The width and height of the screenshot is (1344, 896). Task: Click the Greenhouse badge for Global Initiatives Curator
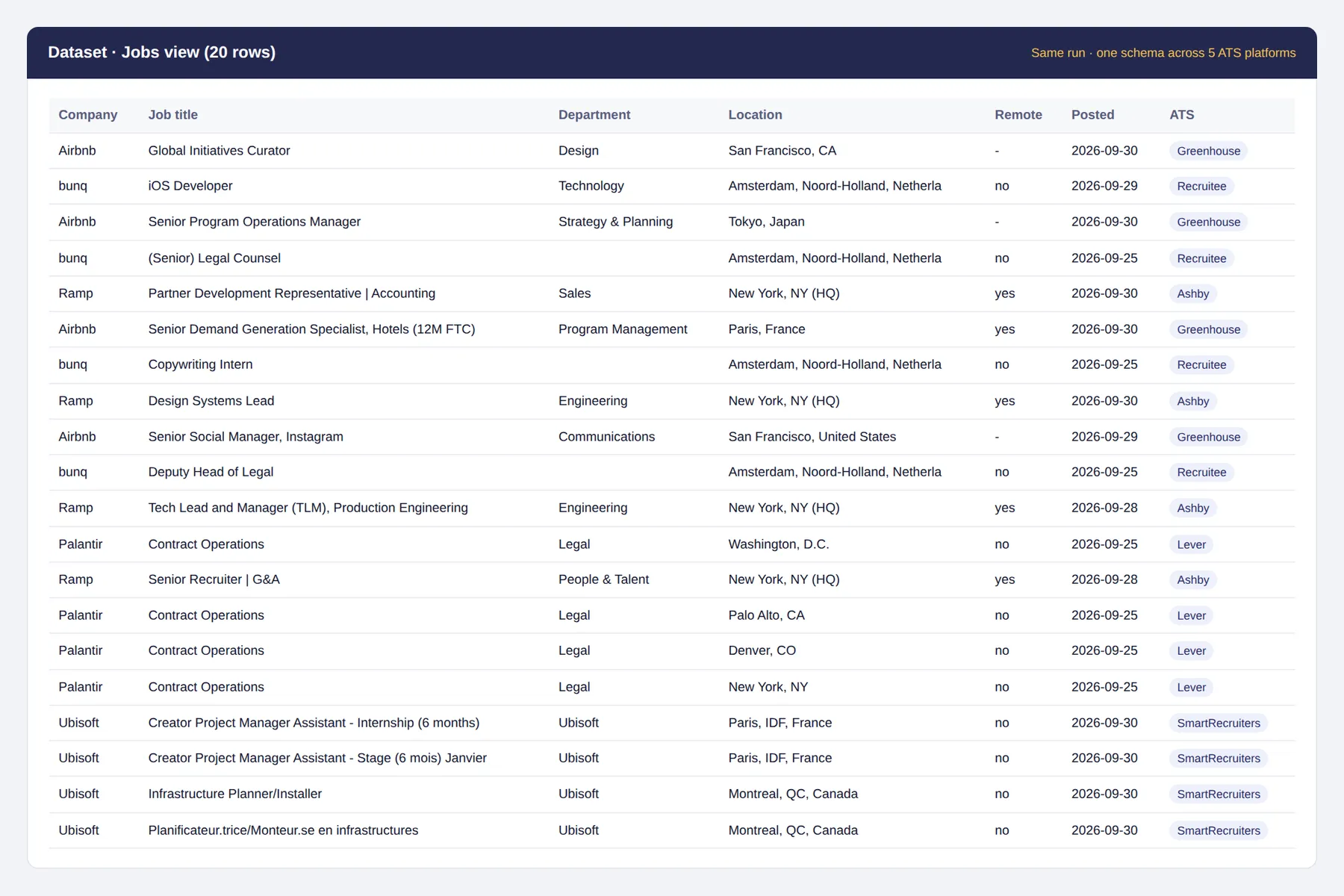pos(1209,151)
